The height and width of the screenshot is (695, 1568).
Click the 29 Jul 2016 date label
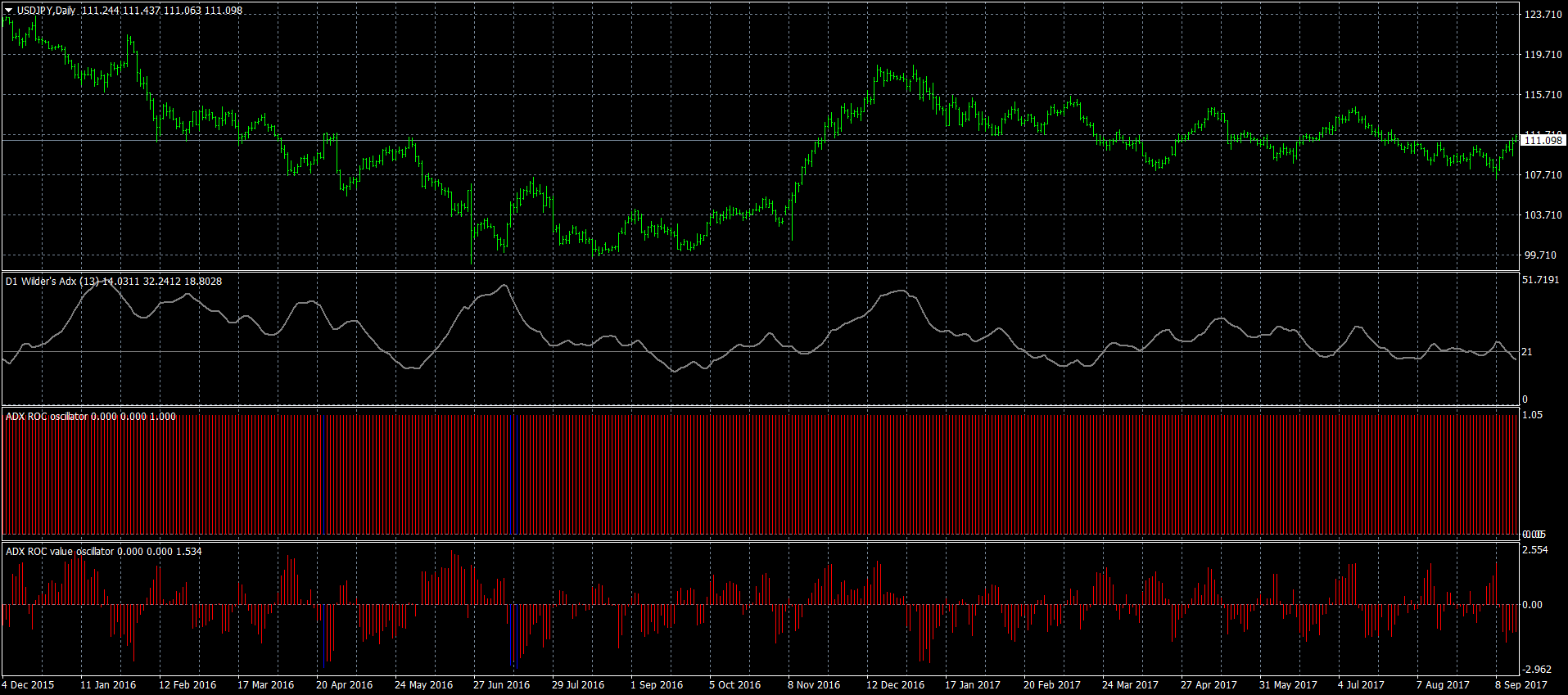coord(578,685)
